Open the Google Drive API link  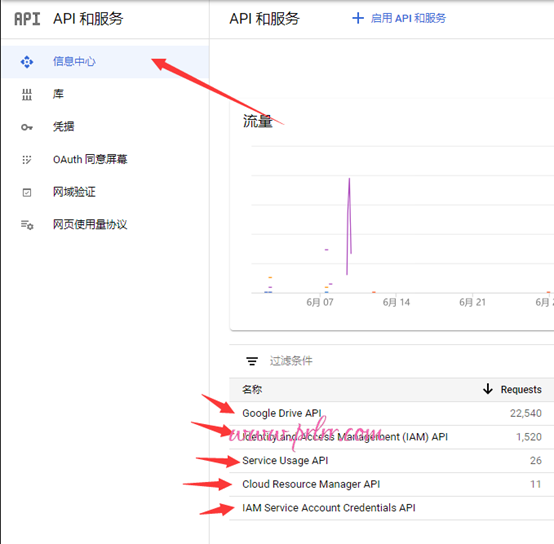(282, 413)
